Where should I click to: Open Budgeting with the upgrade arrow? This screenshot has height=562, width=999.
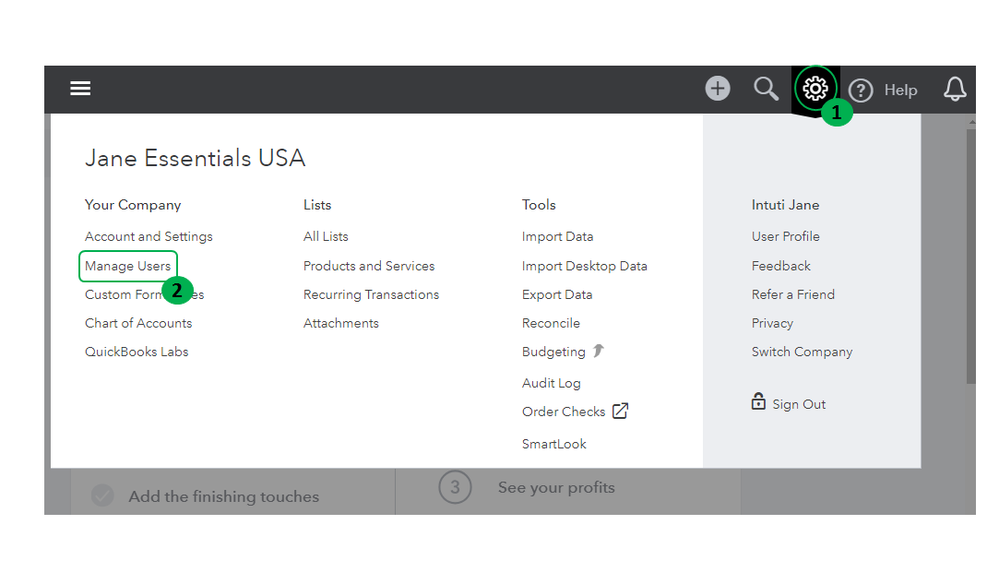(x=554, y=352)
